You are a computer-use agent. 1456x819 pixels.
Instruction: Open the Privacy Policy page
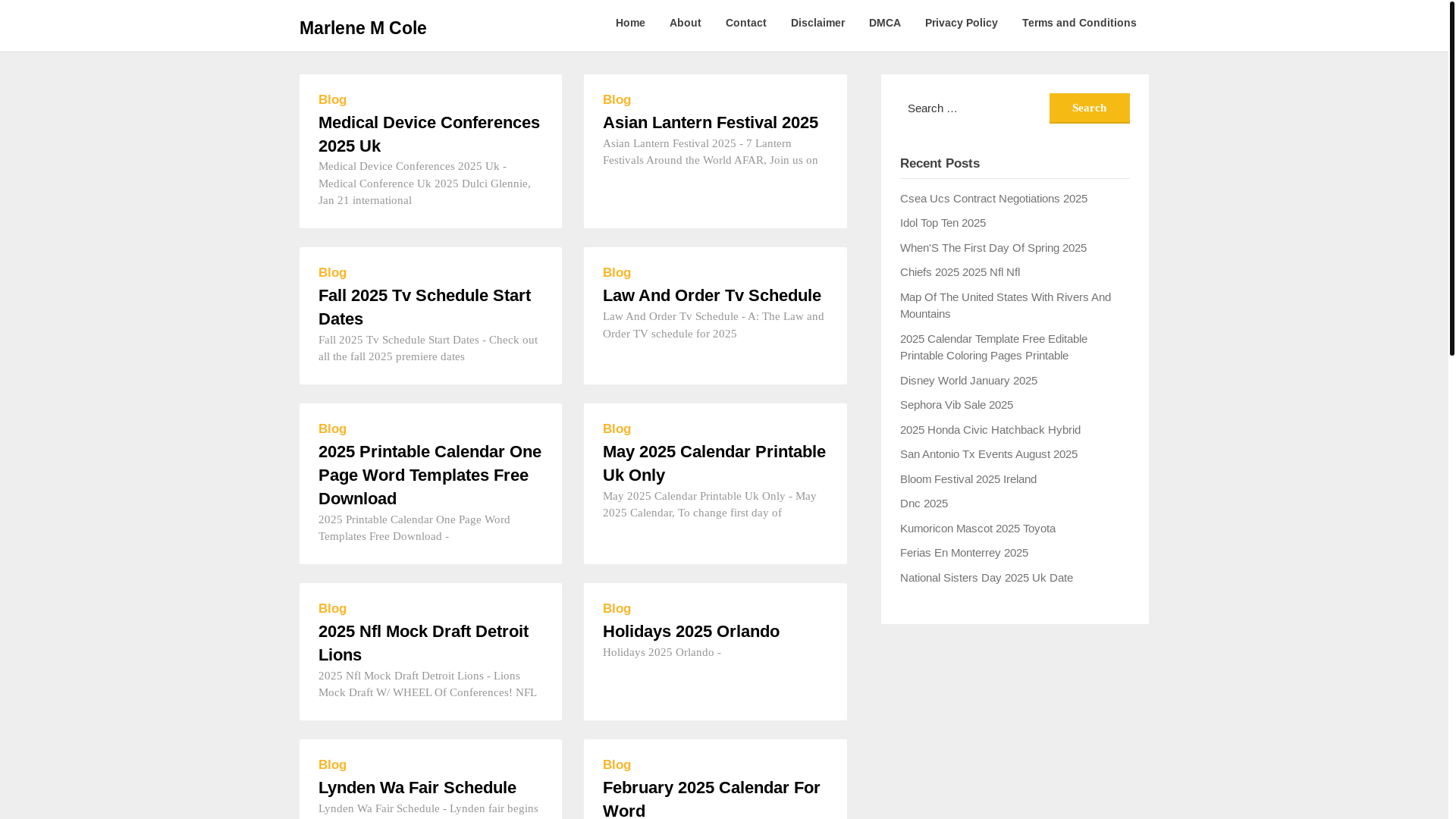[961, 23]
